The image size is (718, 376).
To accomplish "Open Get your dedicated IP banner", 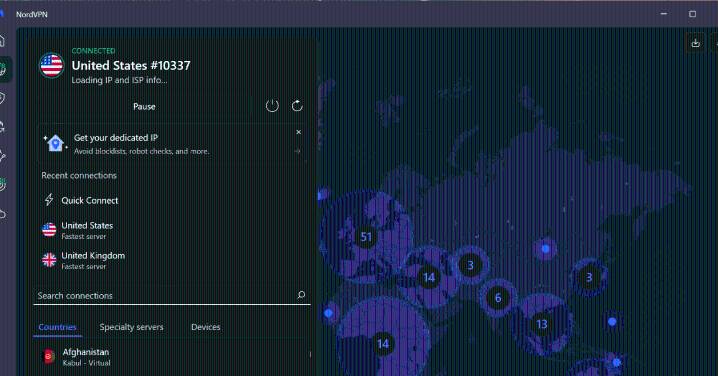I will point(172,144).
